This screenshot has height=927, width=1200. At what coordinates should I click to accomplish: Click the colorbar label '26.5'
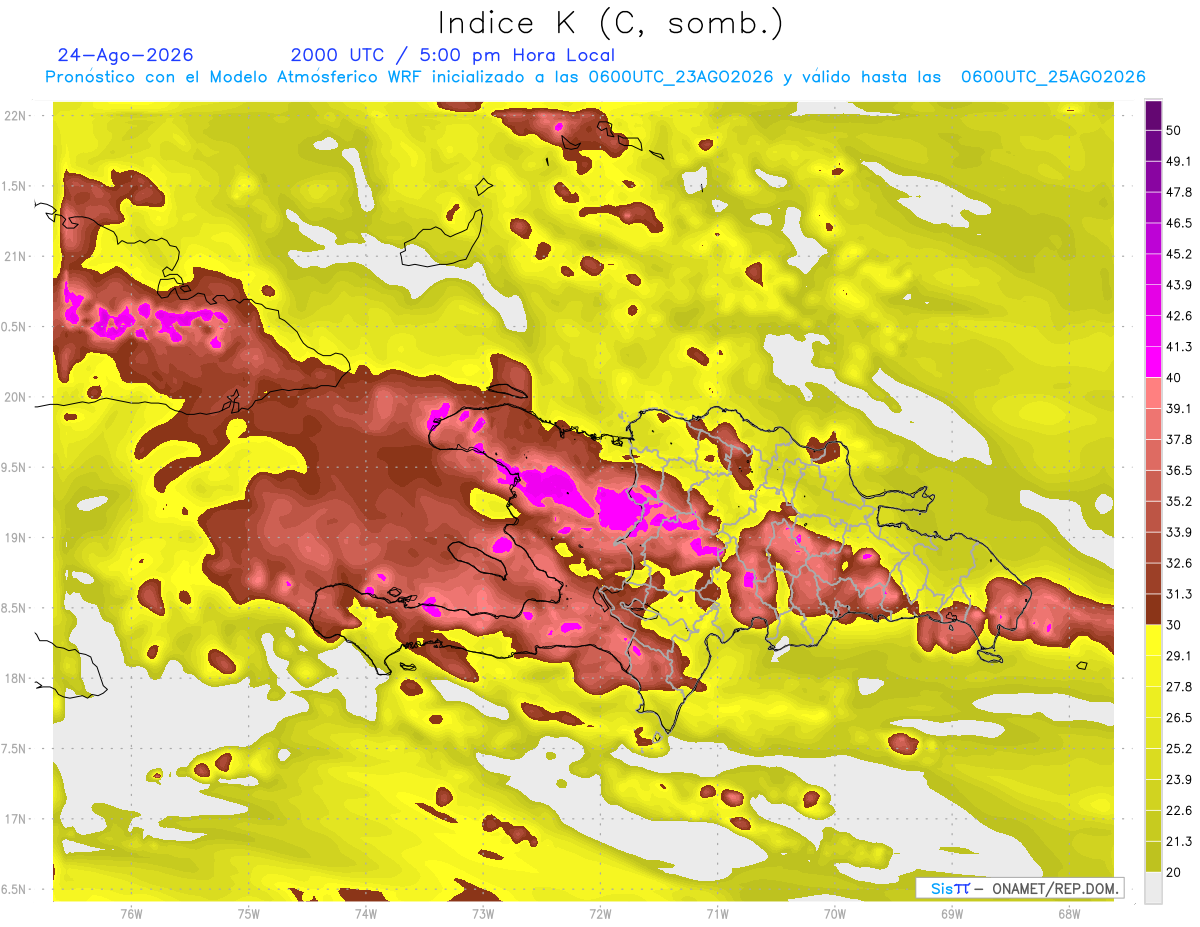point(1179,718)
